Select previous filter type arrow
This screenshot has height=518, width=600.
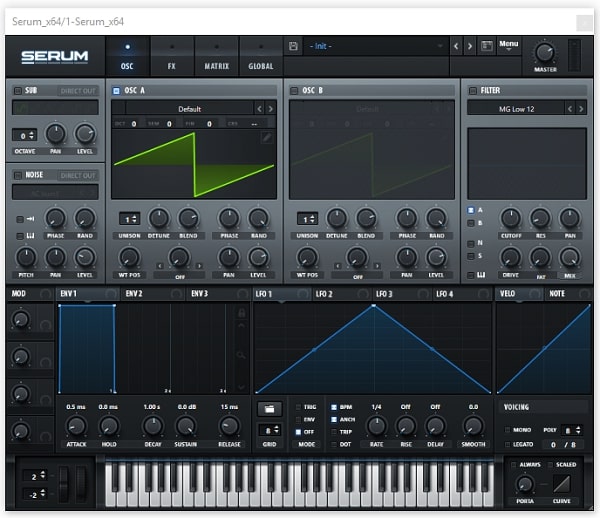tap(570, 109)
